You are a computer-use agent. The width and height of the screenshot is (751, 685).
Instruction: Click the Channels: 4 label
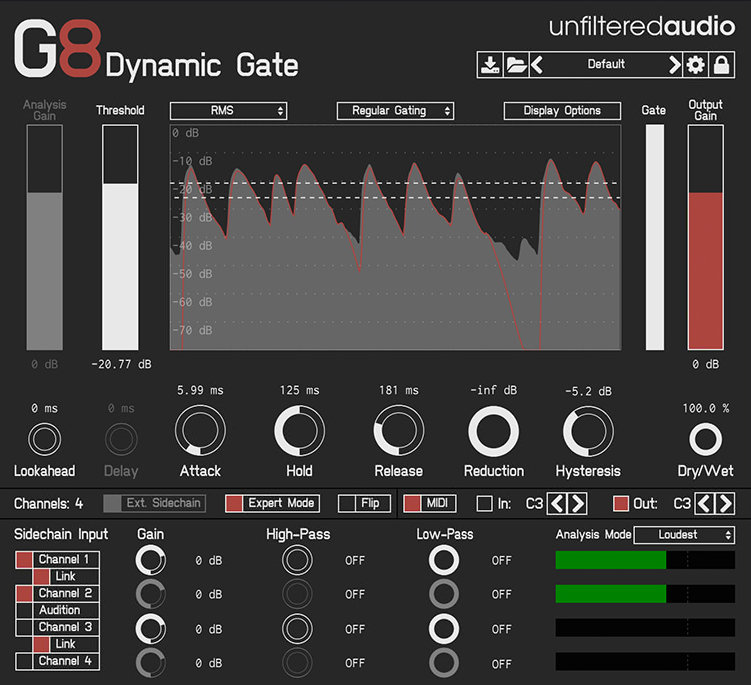click(48, 503)
